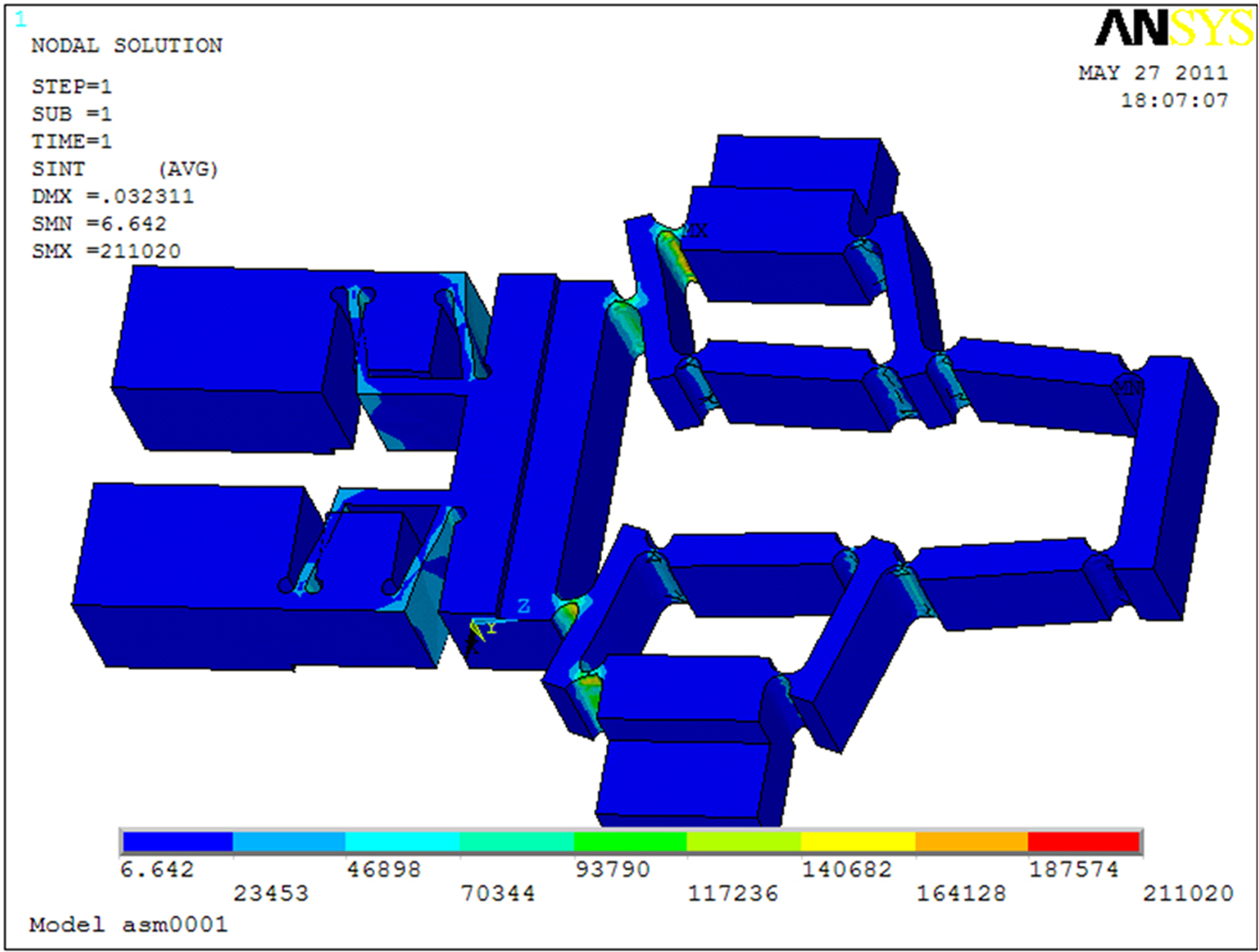This screenshot has width=1259, height=952.
Task: Select the red legend color band
Action: pyautogui.click(x=1083, y=842)
